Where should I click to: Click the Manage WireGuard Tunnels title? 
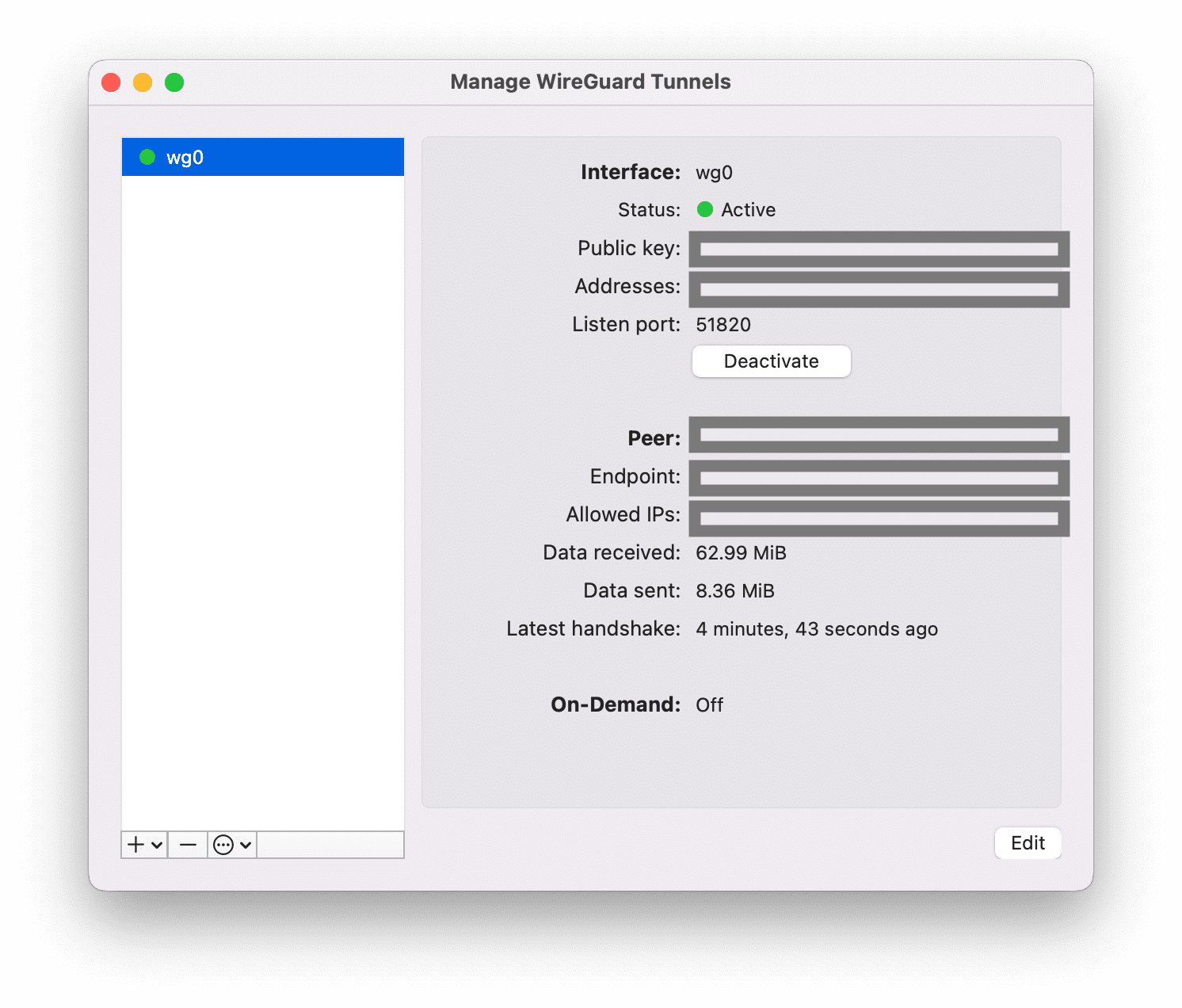click(591, 82)
